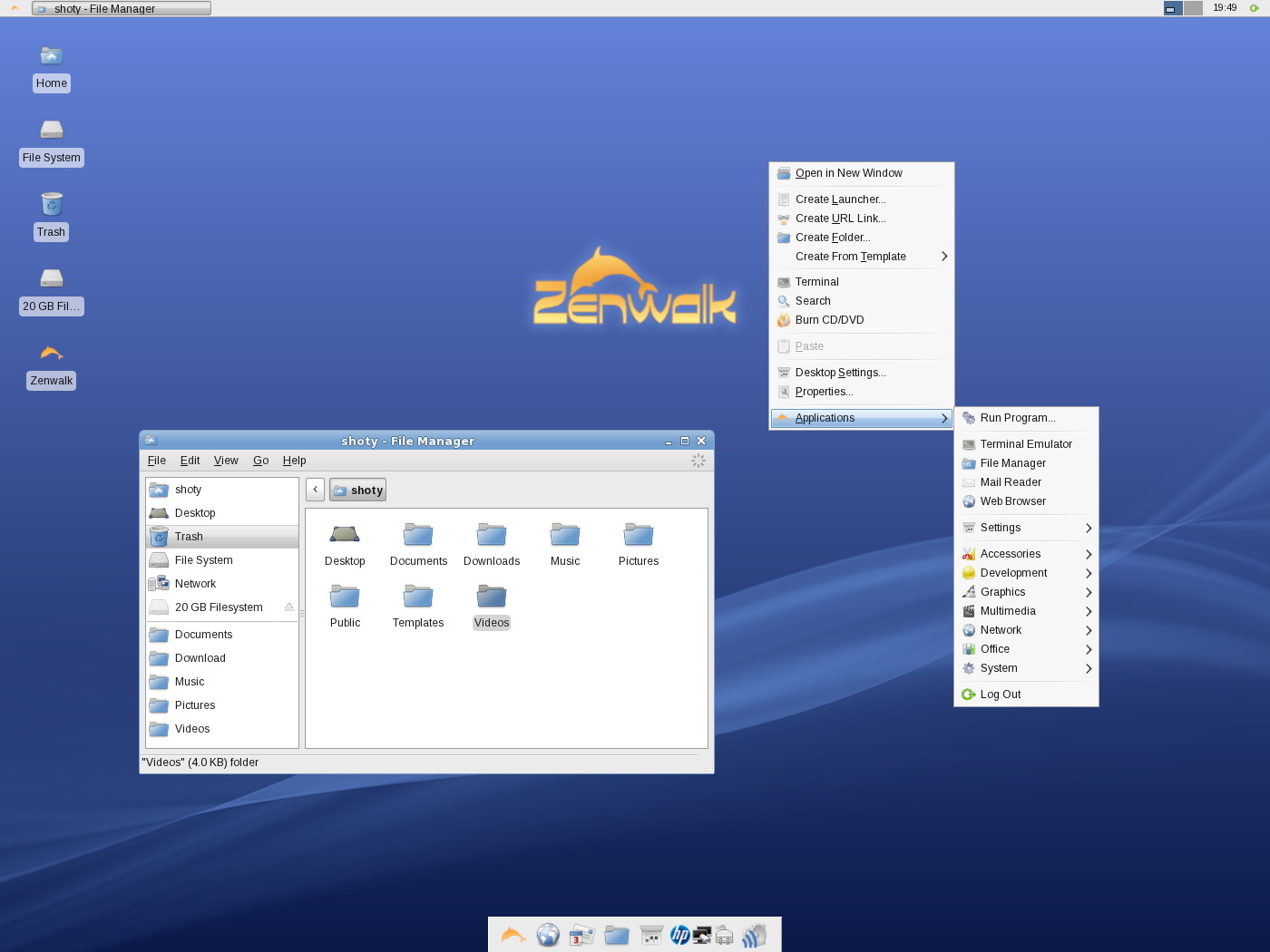
Task: Open the audio volume icon in the dock
Action: point(753,934)
